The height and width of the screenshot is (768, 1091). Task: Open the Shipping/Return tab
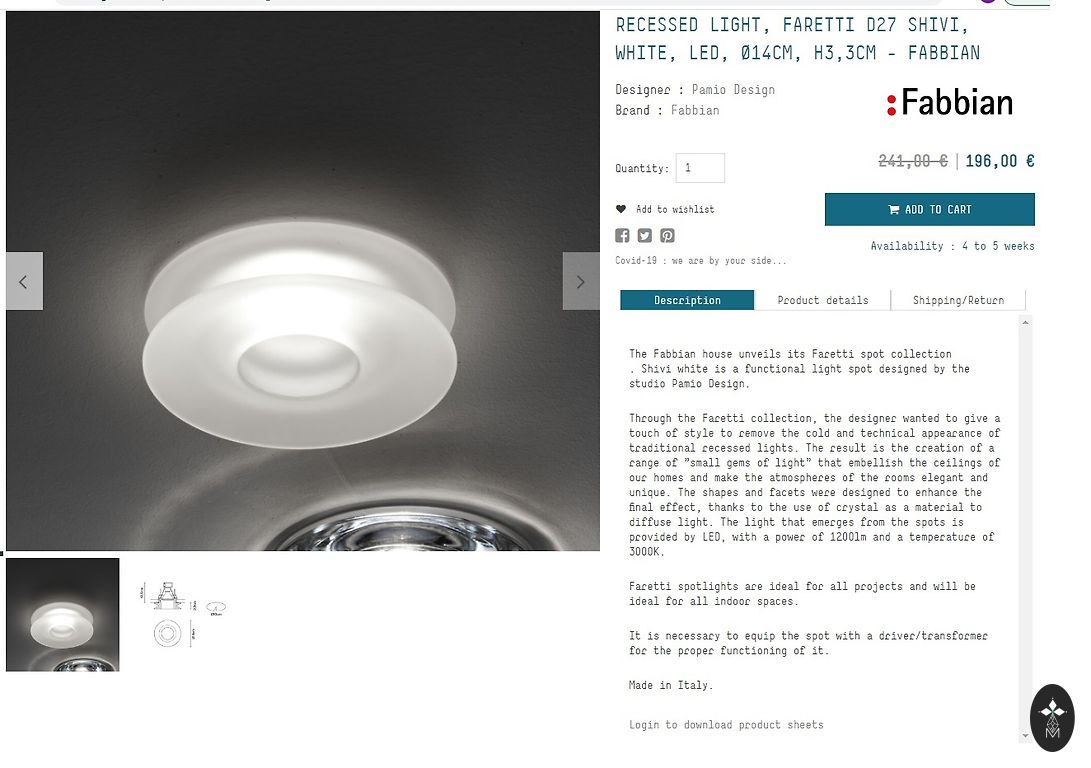[958, 300]
